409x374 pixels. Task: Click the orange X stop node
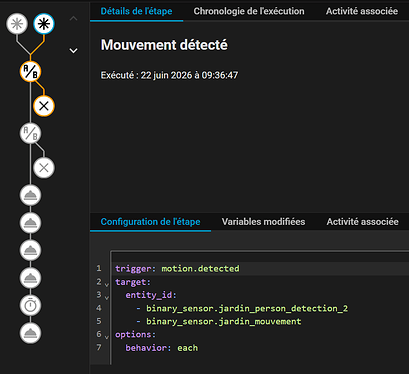click(x=44, y=106)
